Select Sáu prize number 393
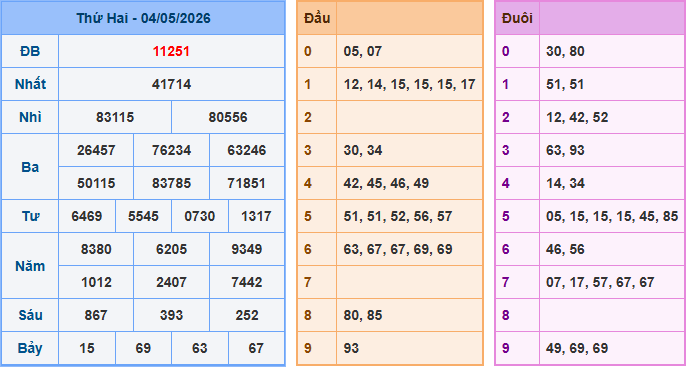Image resolution: width=688 pixels, height=368 pixels. [172, 315]
